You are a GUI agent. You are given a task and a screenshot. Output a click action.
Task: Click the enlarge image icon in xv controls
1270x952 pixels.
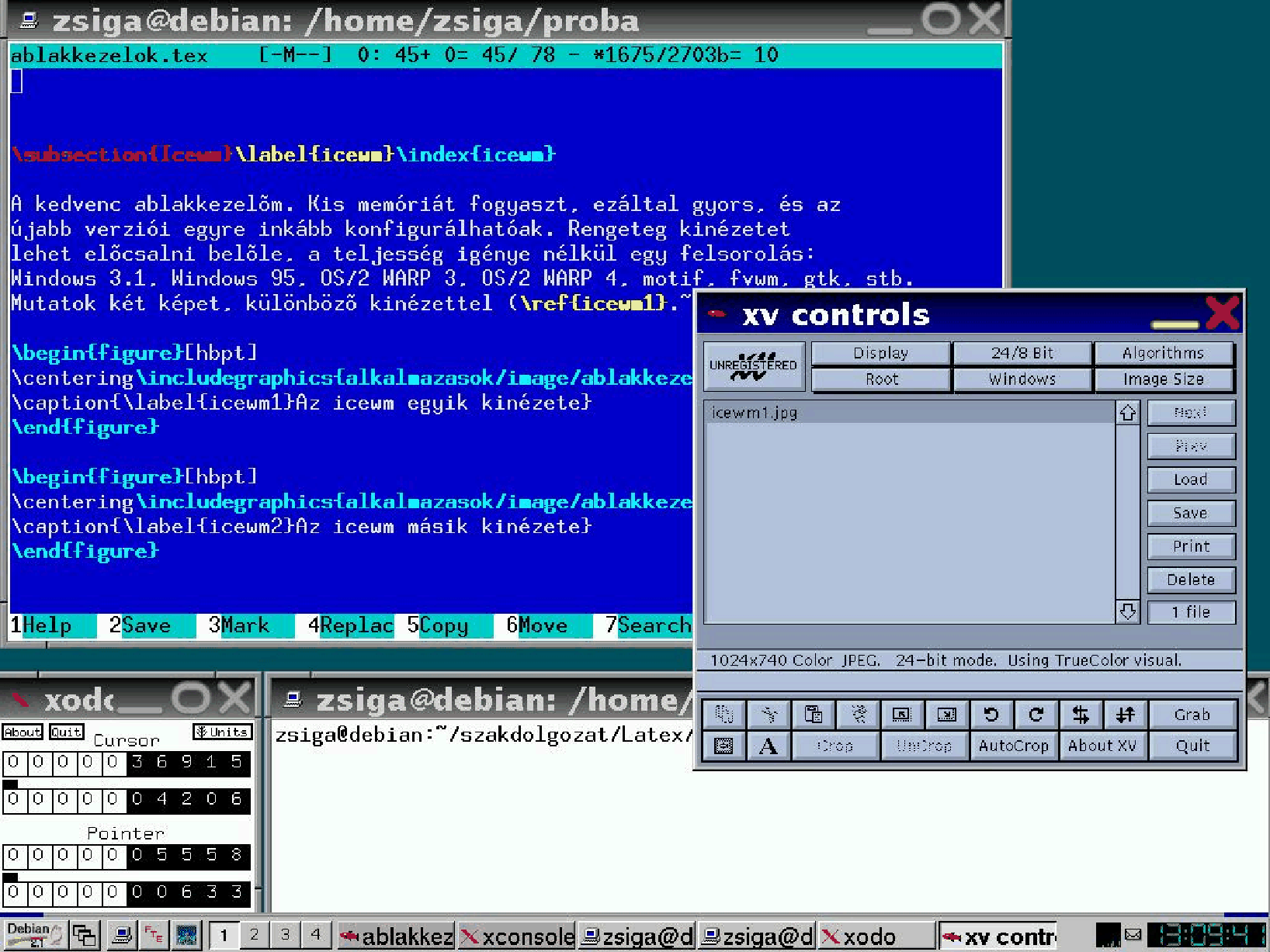(947, 714)
